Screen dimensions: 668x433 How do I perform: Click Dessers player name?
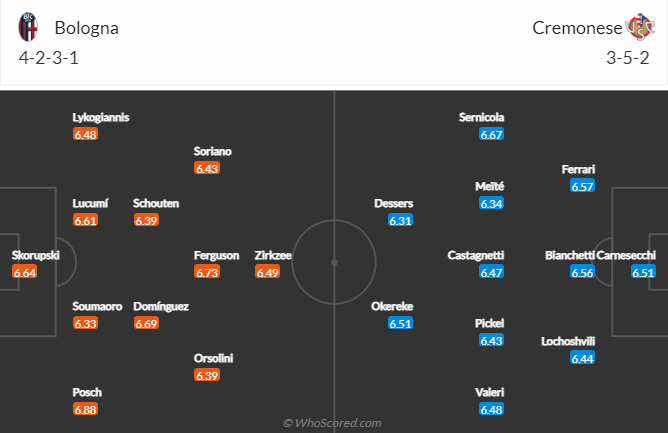click(393, 203)
